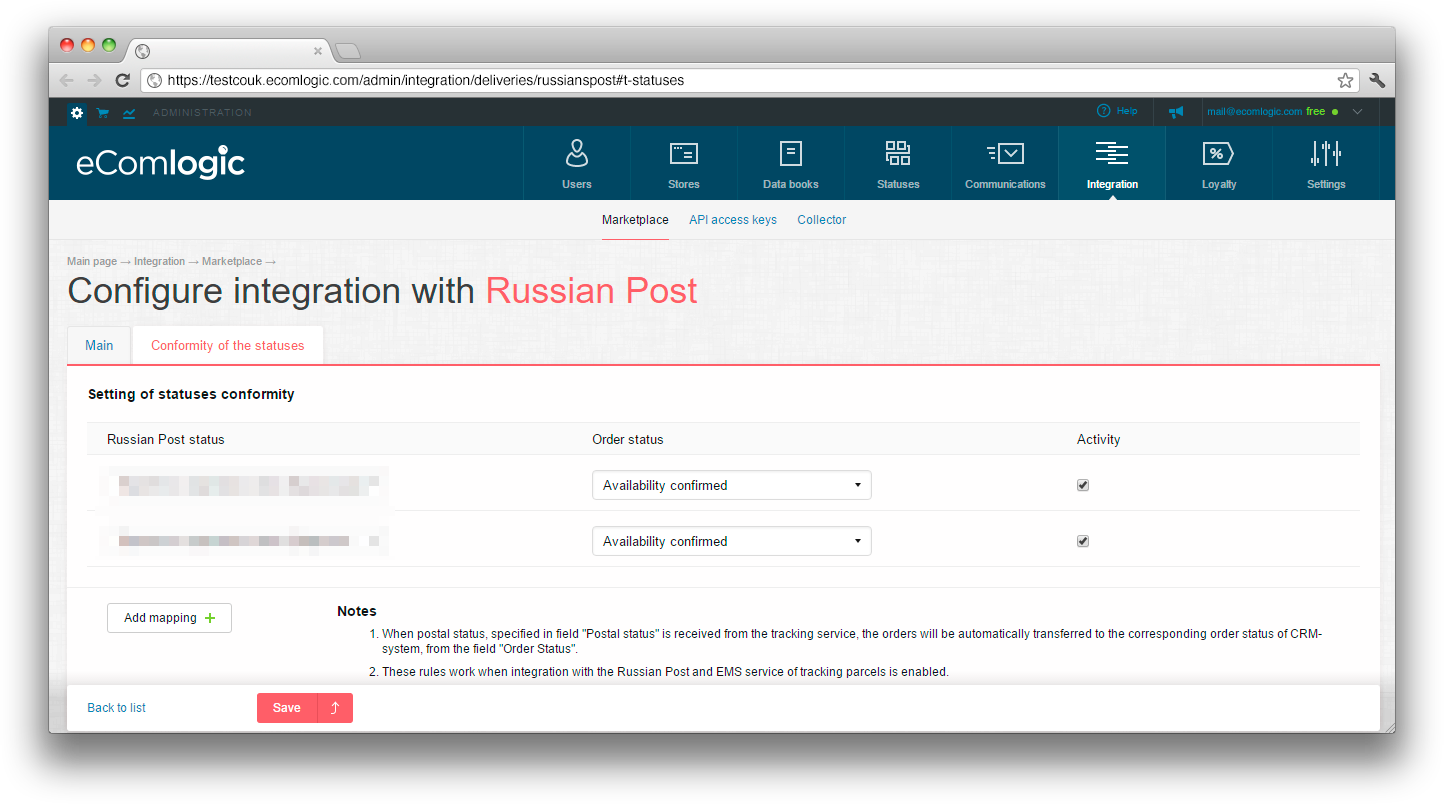Switch to the Main tab

coord(99,345)
